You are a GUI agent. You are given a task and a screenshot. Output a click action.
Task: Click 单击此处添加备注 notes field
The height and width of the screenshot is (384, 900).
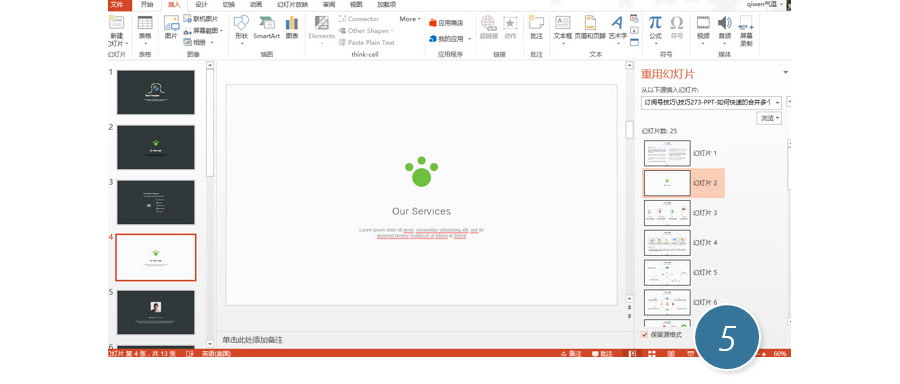click(x=253, y=340)
